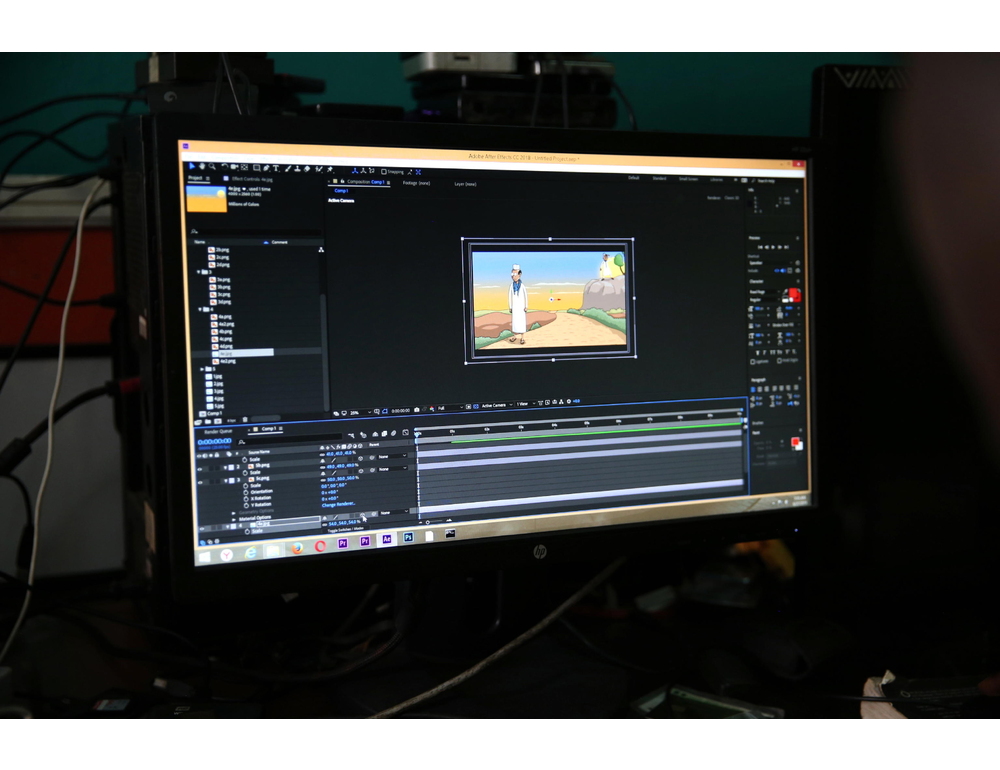
Task: Toggle the Orientation stopwatch
Action: click(246, 492)
